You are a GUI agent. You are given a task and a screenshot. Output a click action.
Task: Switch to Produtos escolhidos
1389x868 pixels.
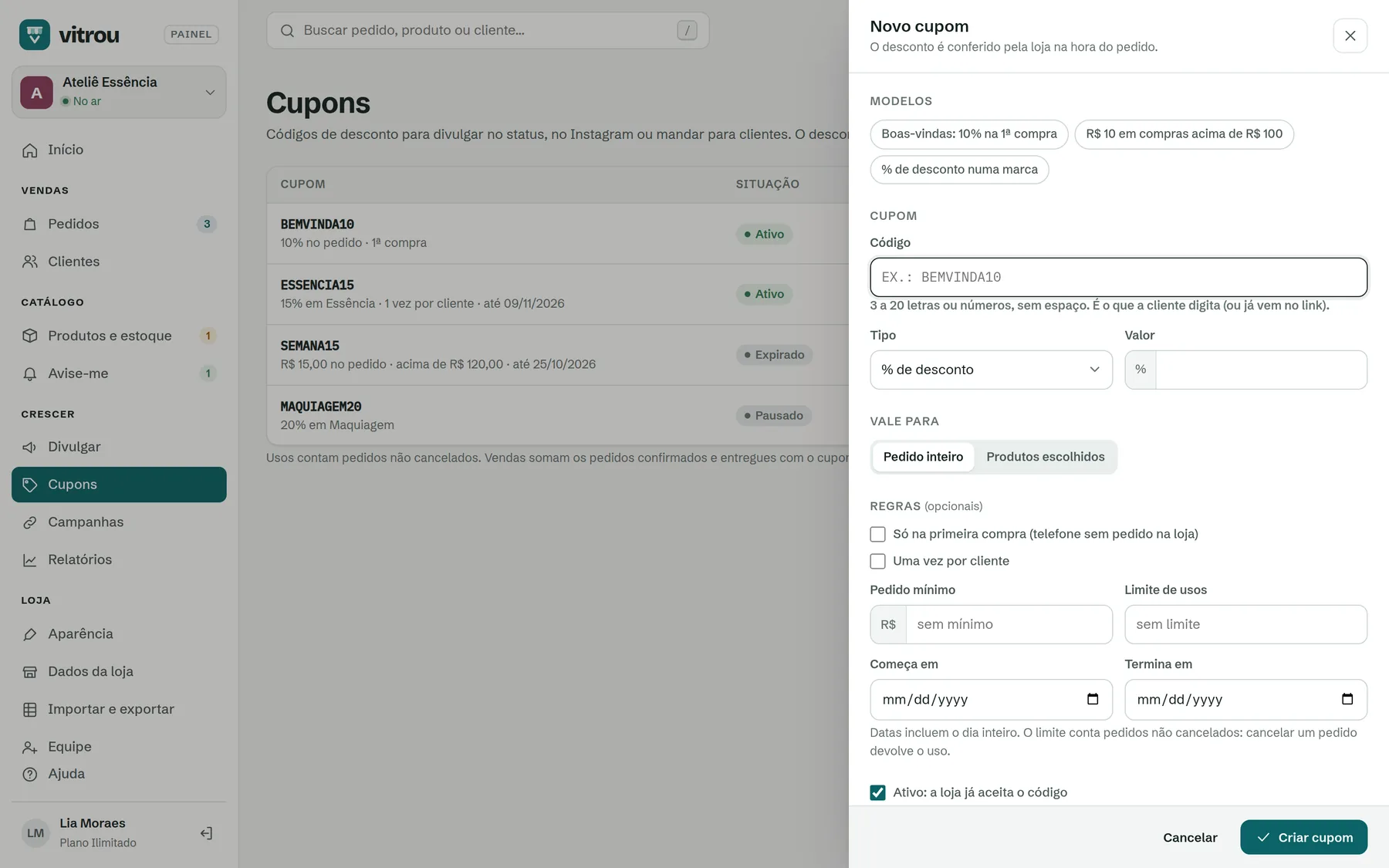[1045, 457]
